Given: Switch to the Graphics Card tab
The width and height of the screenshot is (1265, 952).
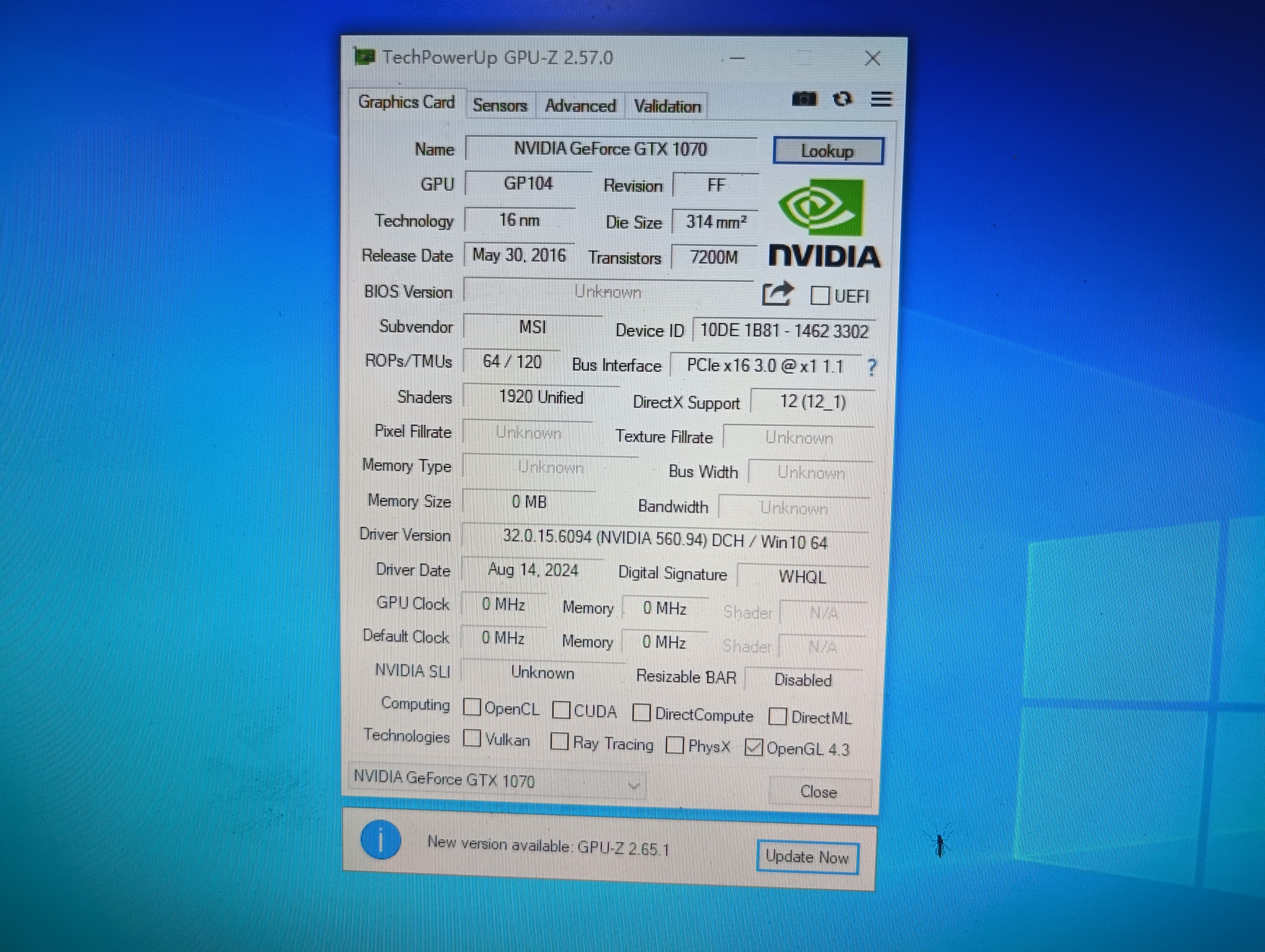Looking at the screenshot, I should click(x=406, y=102).
